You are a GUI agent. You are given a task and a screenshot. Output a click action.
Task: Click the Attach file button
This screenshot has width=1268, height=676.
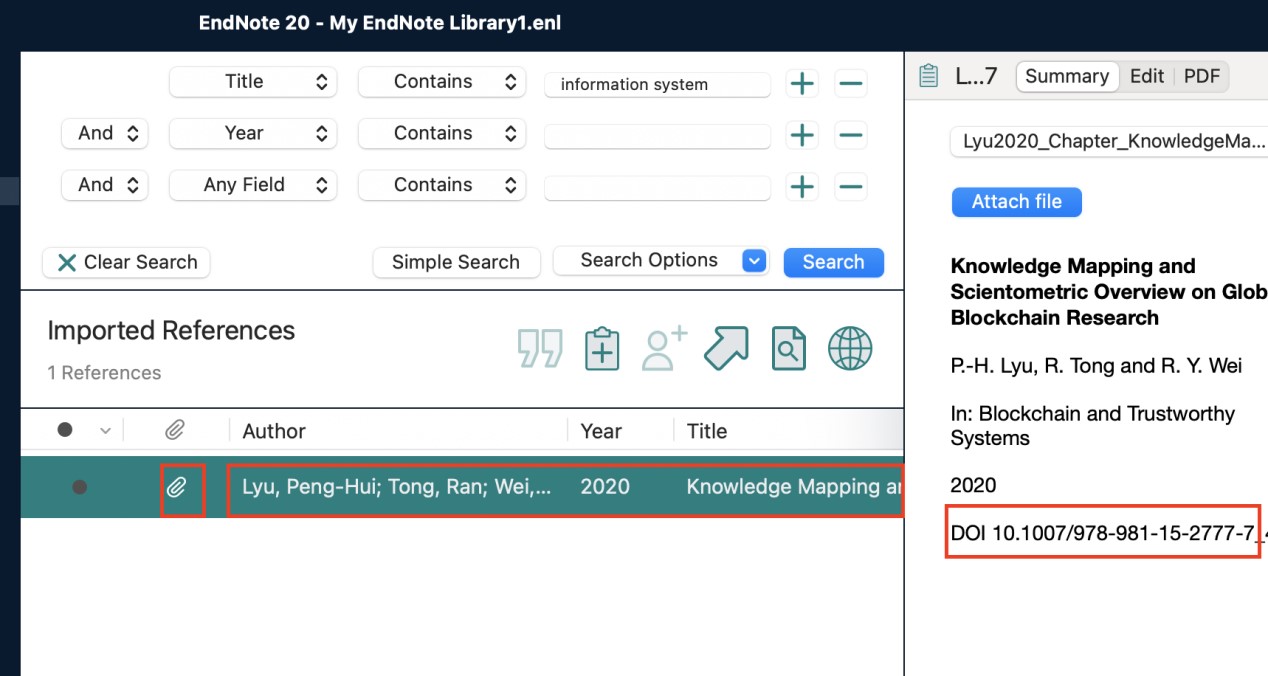tap(1017, 202)
